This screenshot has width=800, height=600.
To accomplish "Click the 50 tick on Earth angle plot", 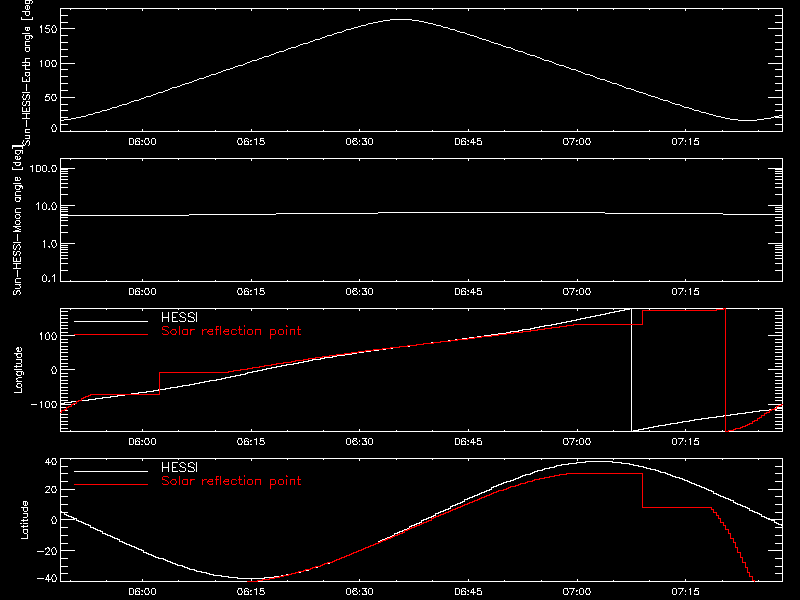I will coord(51,97).
